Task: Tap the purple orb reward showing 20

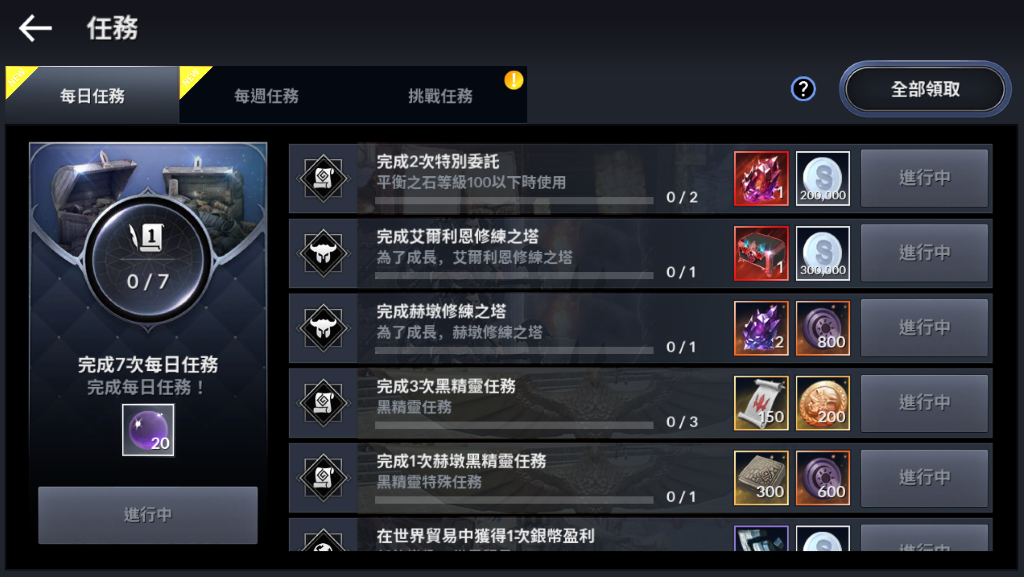Action: pos(148,430)
